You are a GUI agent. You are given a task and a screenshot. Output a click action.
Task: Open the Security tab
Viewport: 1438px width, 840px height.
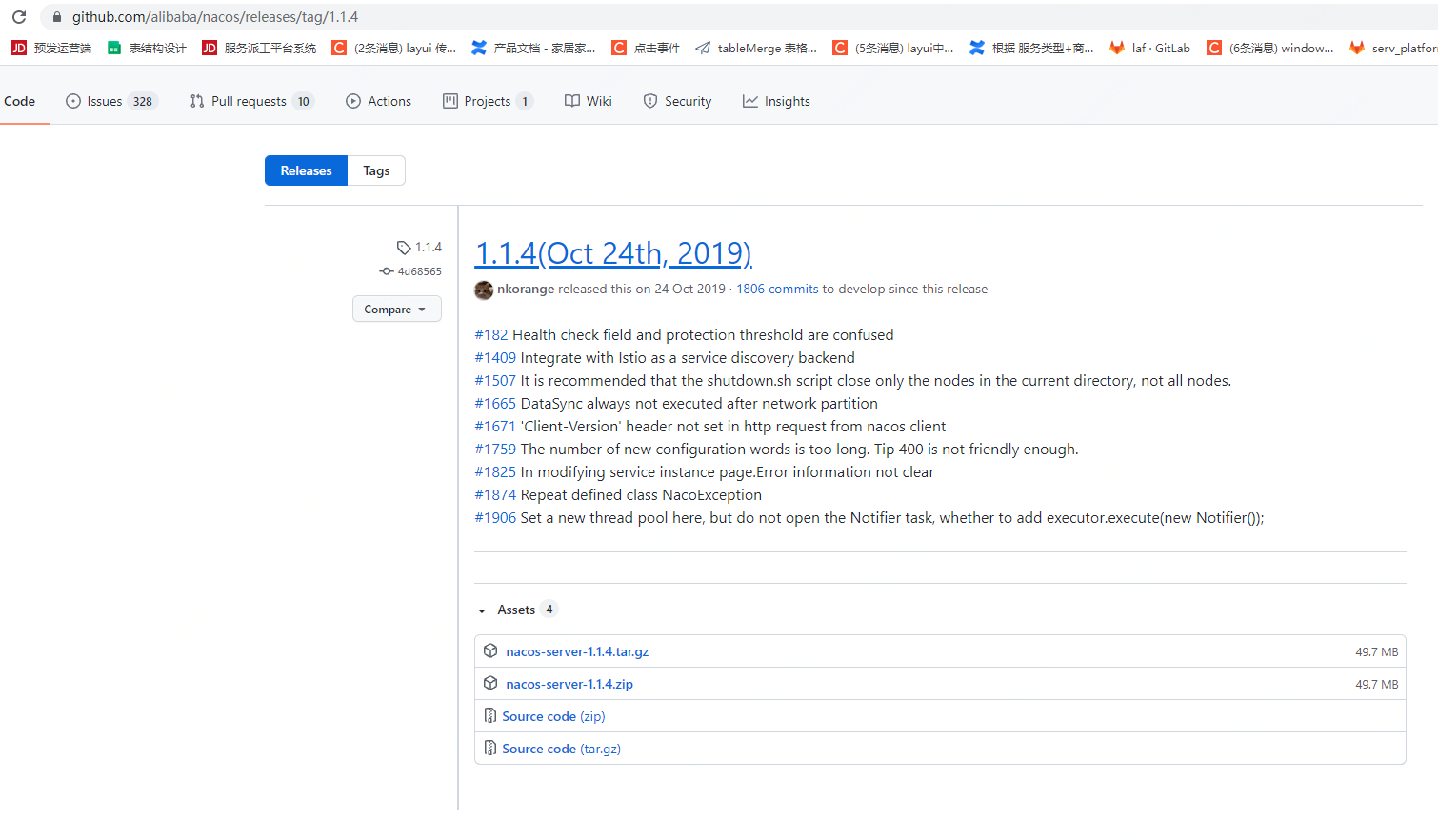pos(677,101)
